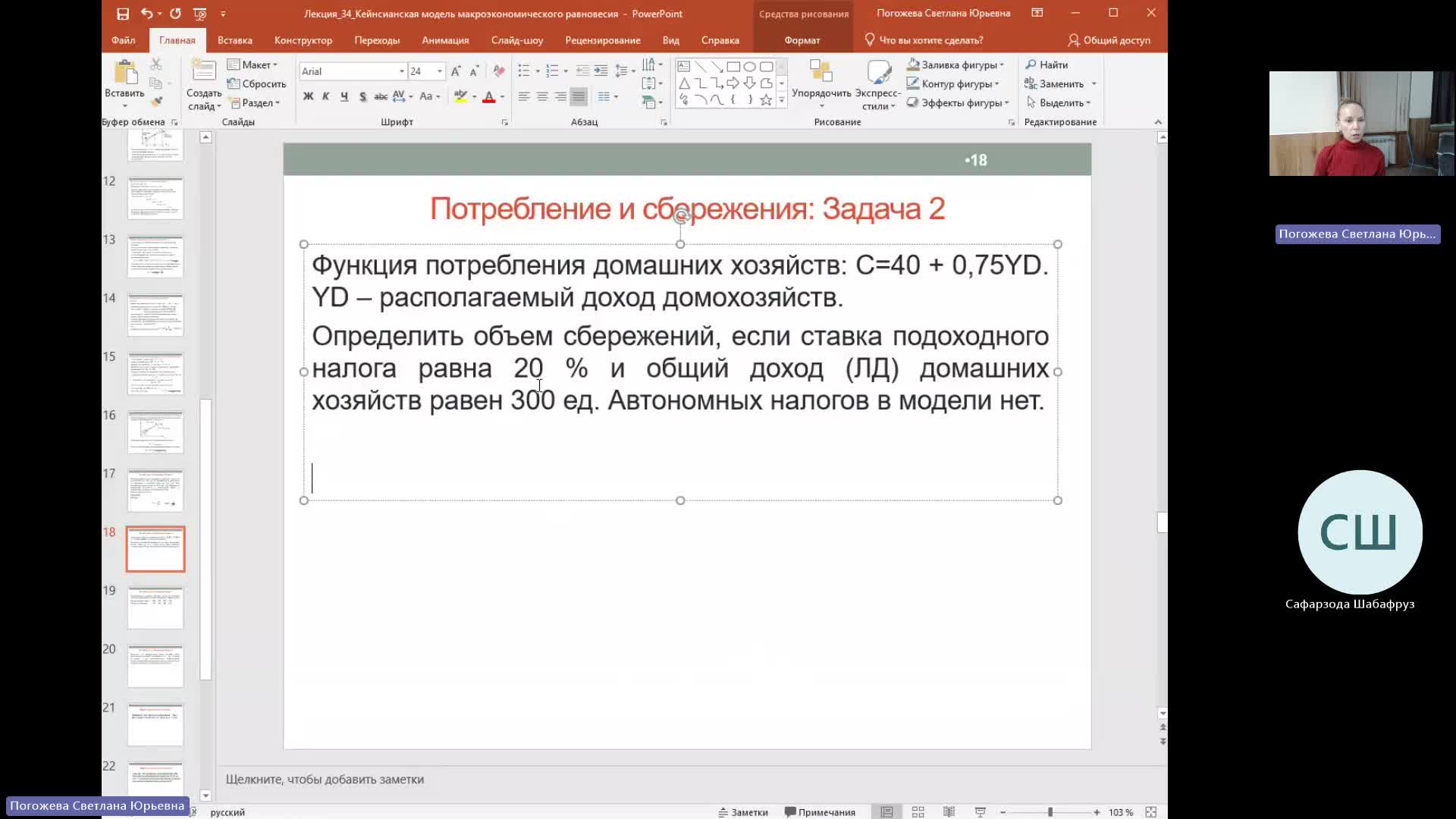Fit slide to current window

pos(1151,812)
